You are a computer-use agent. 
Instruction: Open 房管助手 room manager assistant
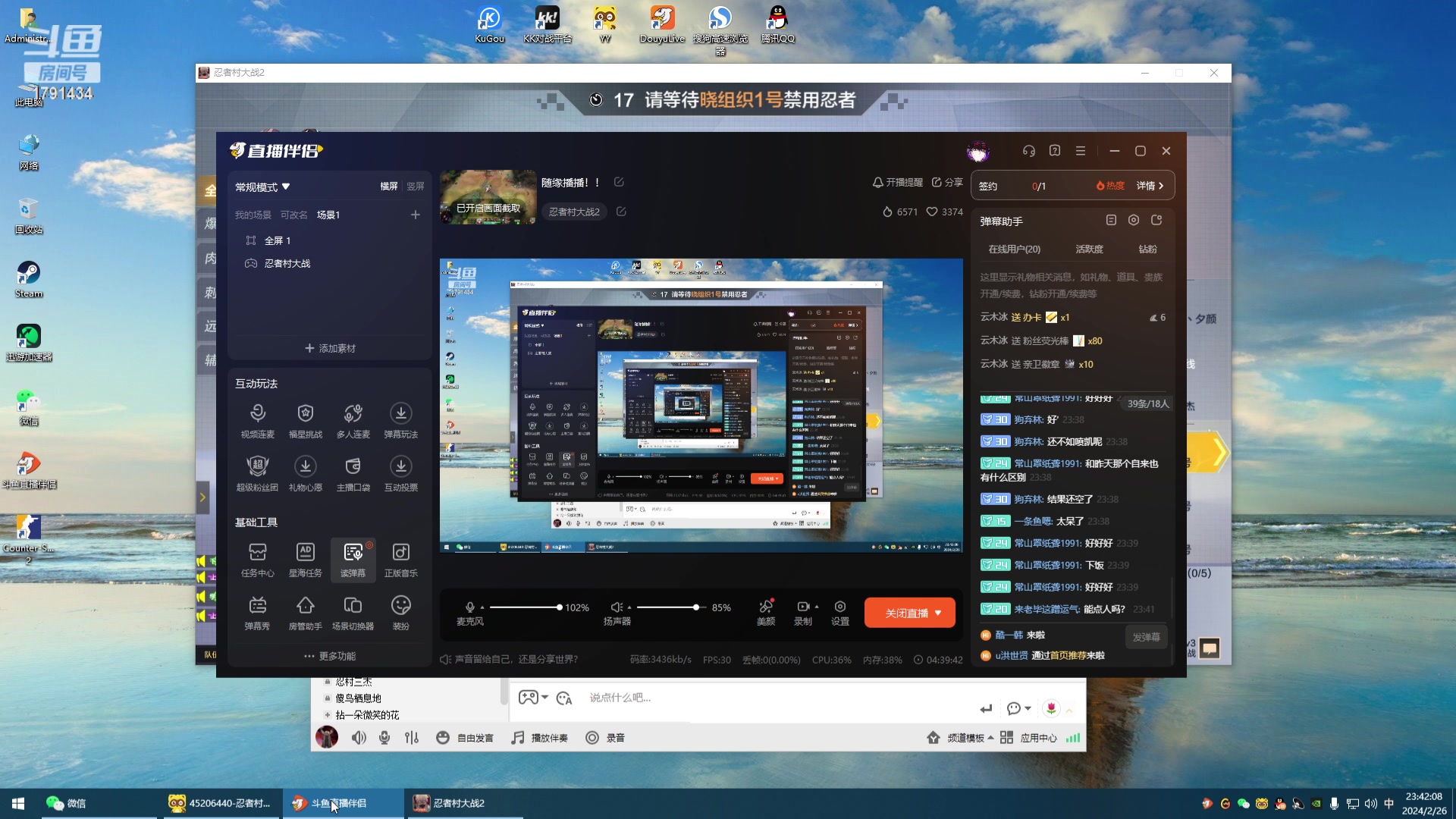tap(306, 613)
